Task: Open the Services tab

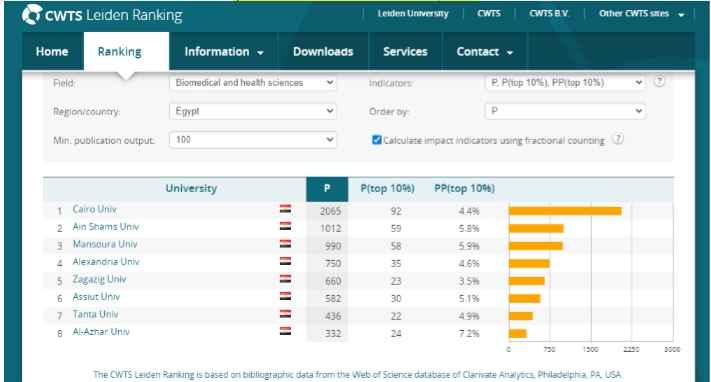Action: [x=405, y=52]
